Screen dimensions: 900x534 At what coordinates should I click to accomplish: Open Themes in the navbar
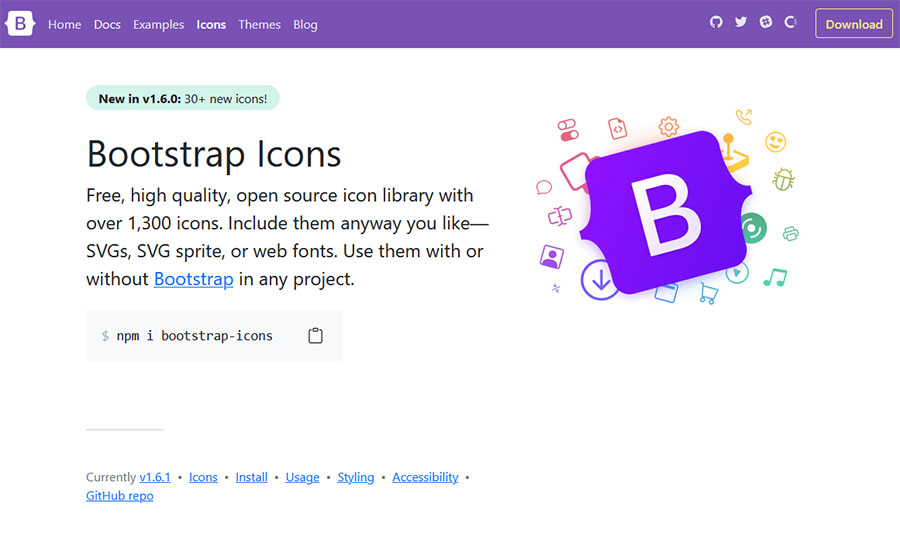[259, 25]
